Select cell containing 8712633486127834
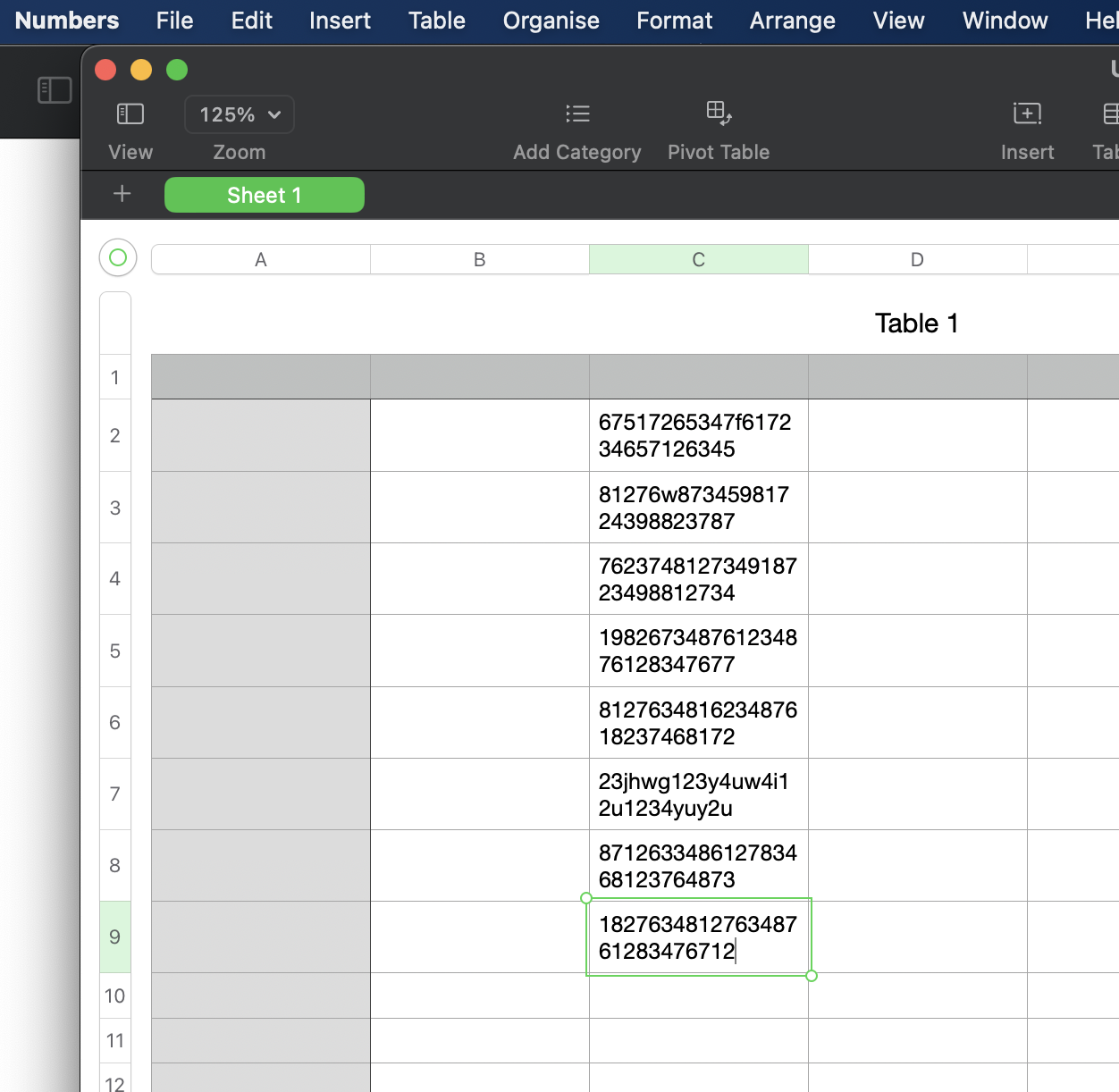Image resolution: width=1119 pixels, height=1092 pixels. tap(699, 866)
